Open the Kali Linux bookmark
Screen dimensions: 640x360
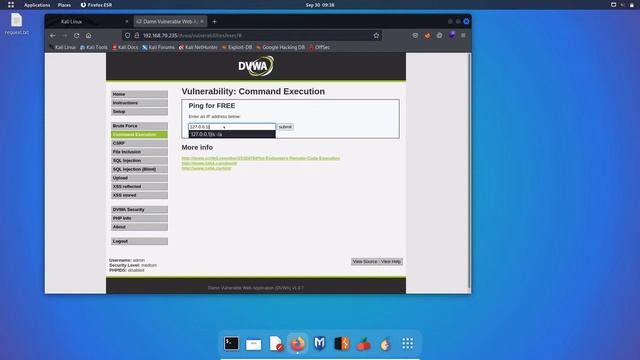(62, 47)
